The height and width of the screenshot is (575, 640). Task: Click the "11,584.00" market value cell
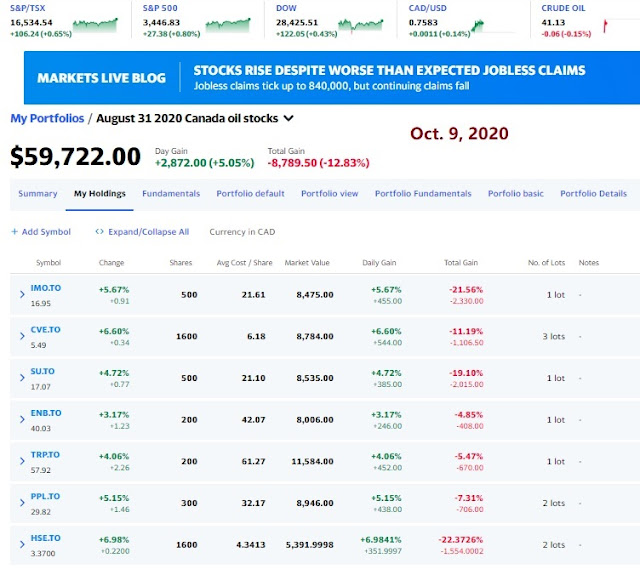pyautogui.click(x=312, y=462)
